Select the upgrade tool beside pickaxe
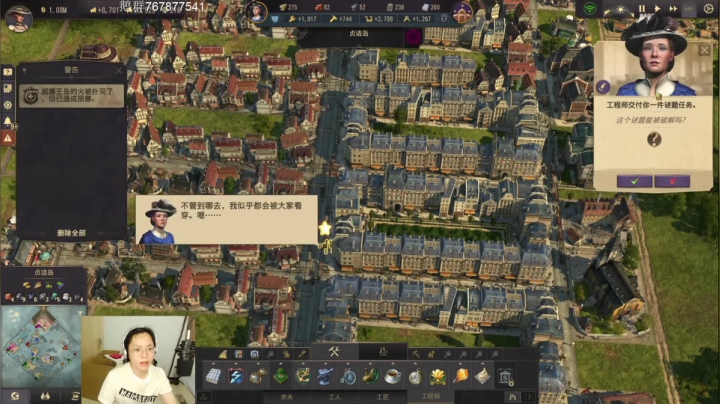Image resolution: width=720 pixels, height=404 pixels. (431, 354)
